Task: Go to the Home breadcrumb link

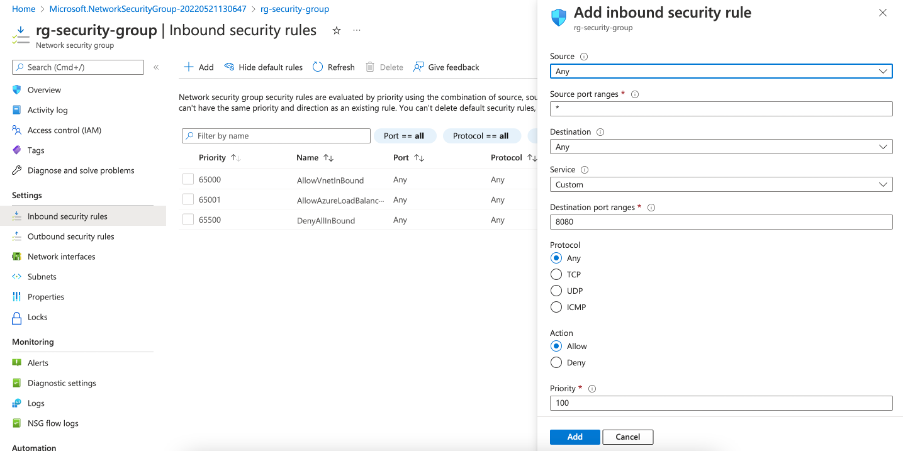Action: pos(24,9)
